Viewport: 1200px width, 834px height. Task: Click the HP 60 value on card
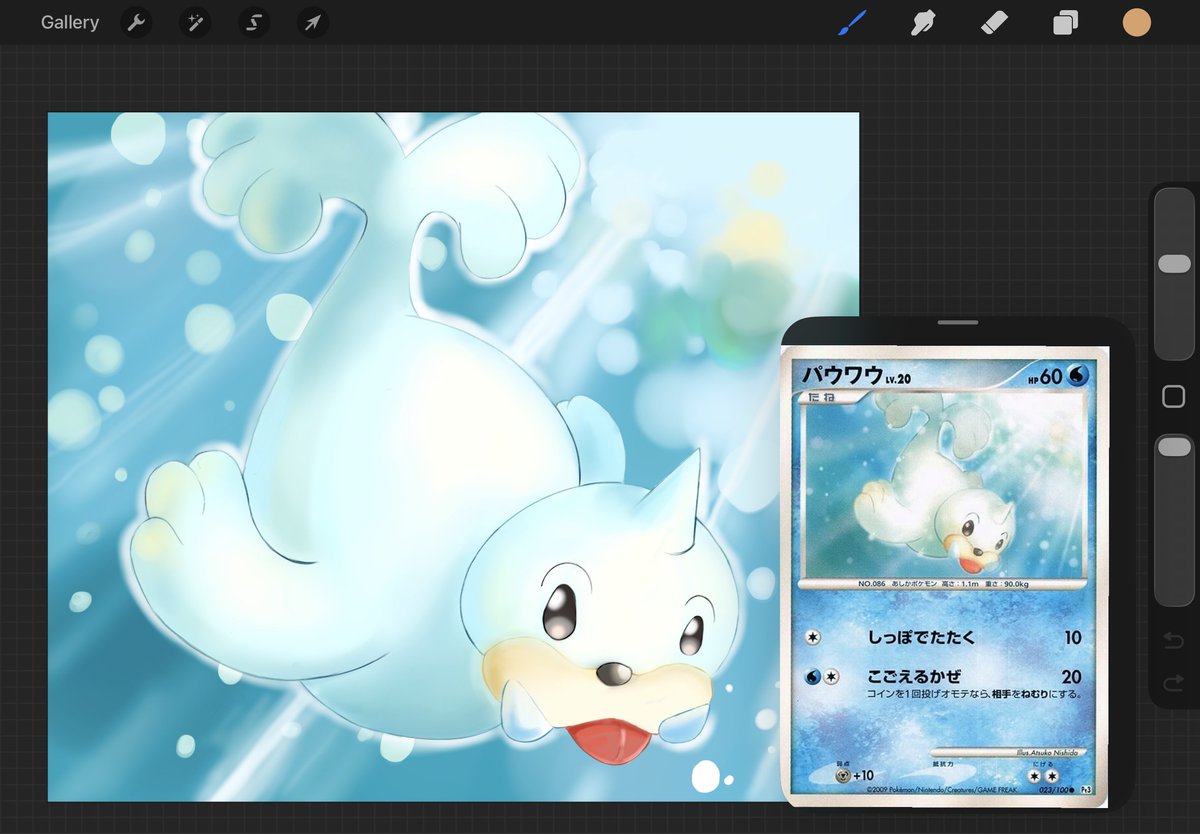click(x=1045, y=376)
